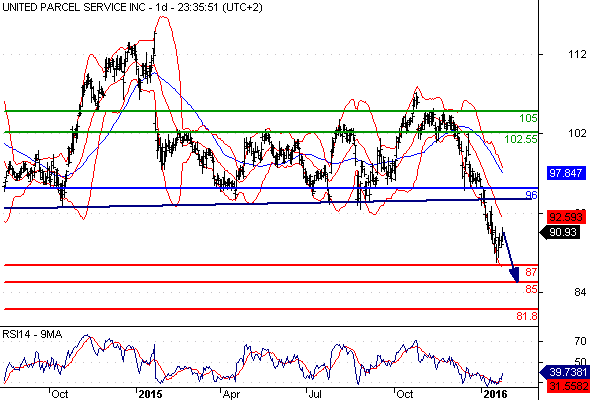
Task: Click the blue 96 level label
Action: (531, 195)
